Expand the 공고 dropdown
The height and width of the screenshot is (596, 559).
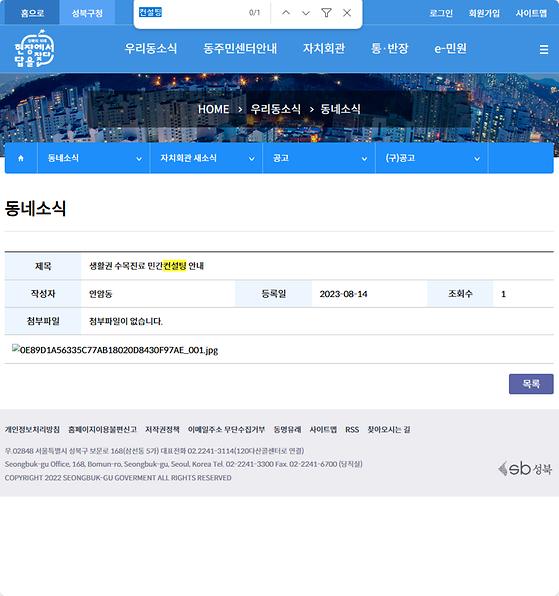point(319,158)
